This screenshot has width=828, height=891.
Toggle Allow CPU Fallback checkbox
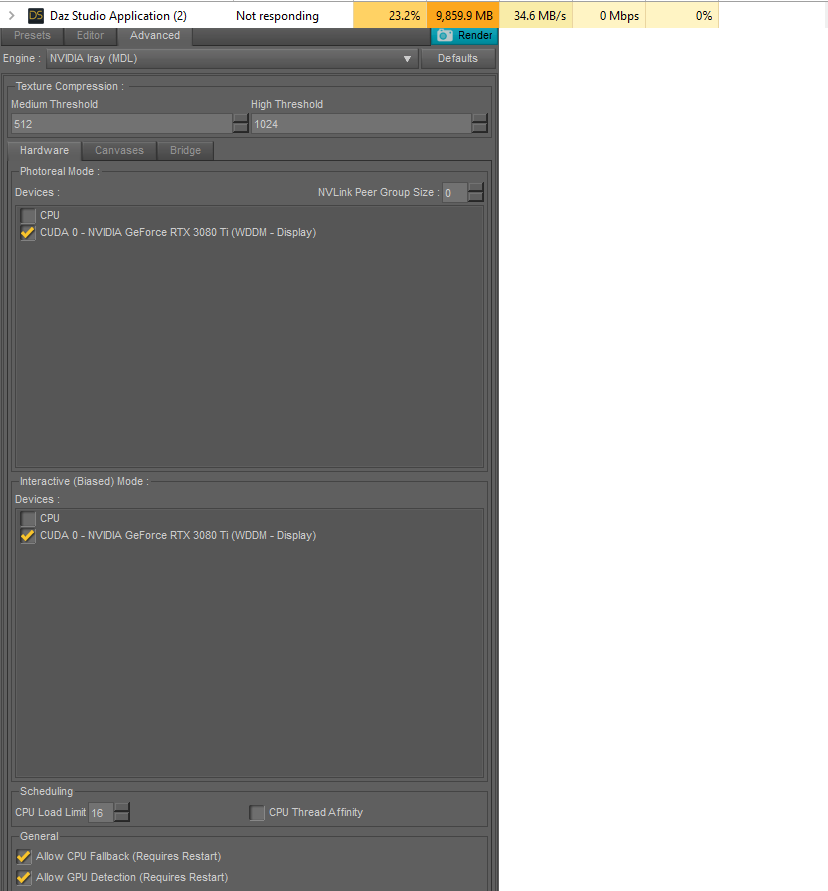click(x=24, y=856)
